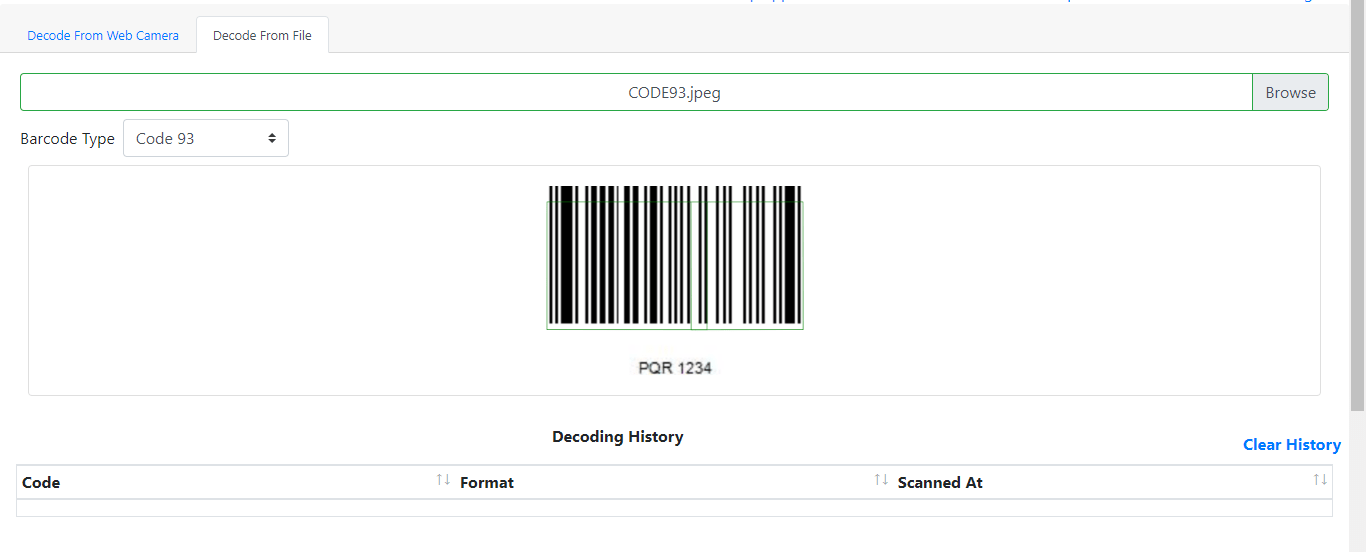Viewport: 1372px width, 552px height.
Task: Click the vertical page scrollbar thumb
Action: click(1357, 200)
